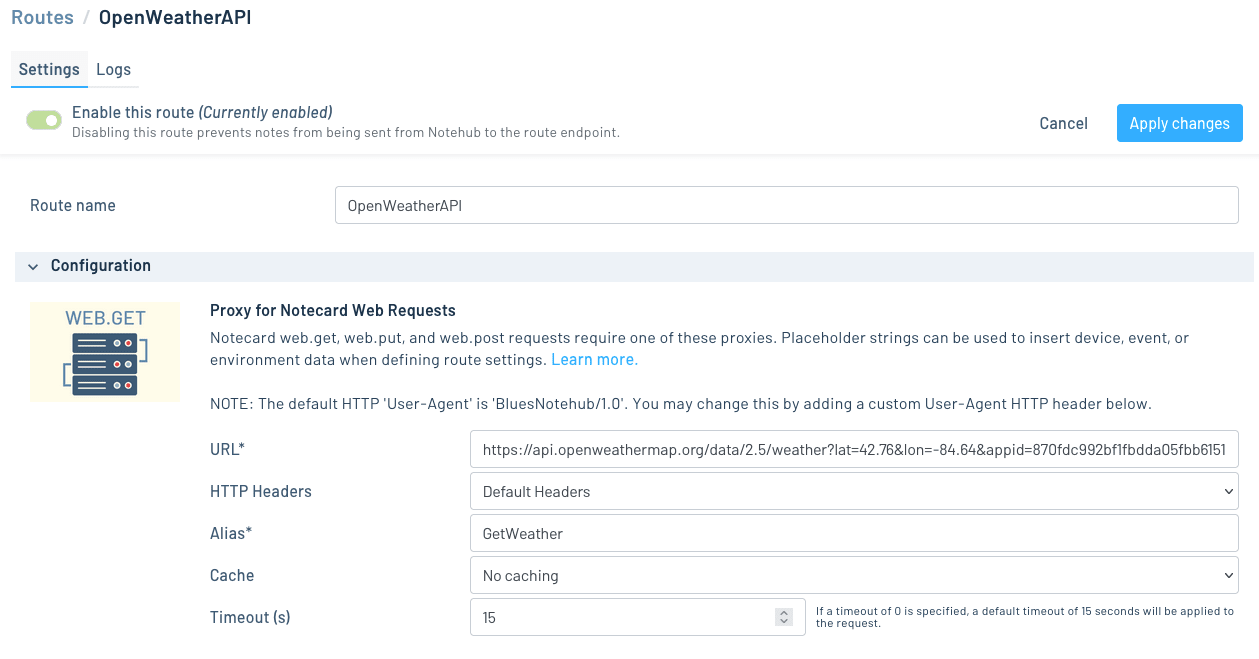Click the NOTE about default User-Agent text

point(681,405)
